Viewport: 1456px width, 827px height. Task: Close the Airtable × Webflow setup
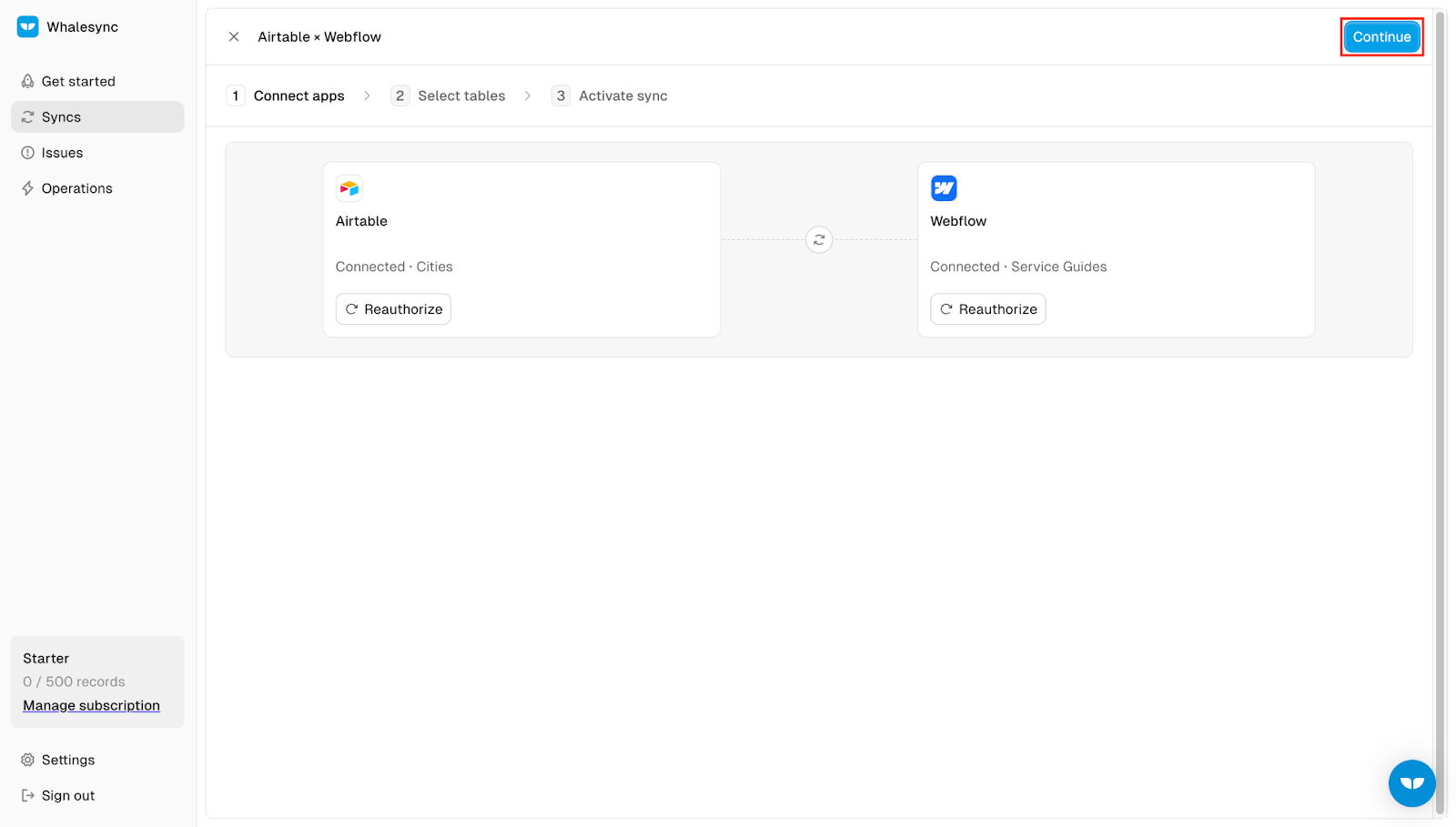(x=234, y=36)
